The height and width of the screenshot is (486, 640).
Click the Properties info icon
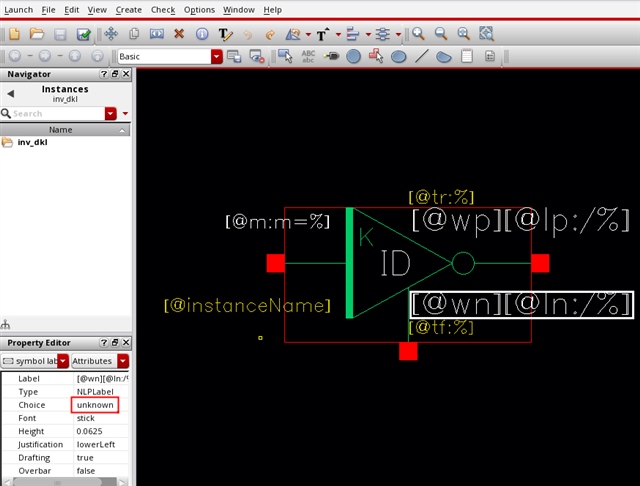[203, 34]
